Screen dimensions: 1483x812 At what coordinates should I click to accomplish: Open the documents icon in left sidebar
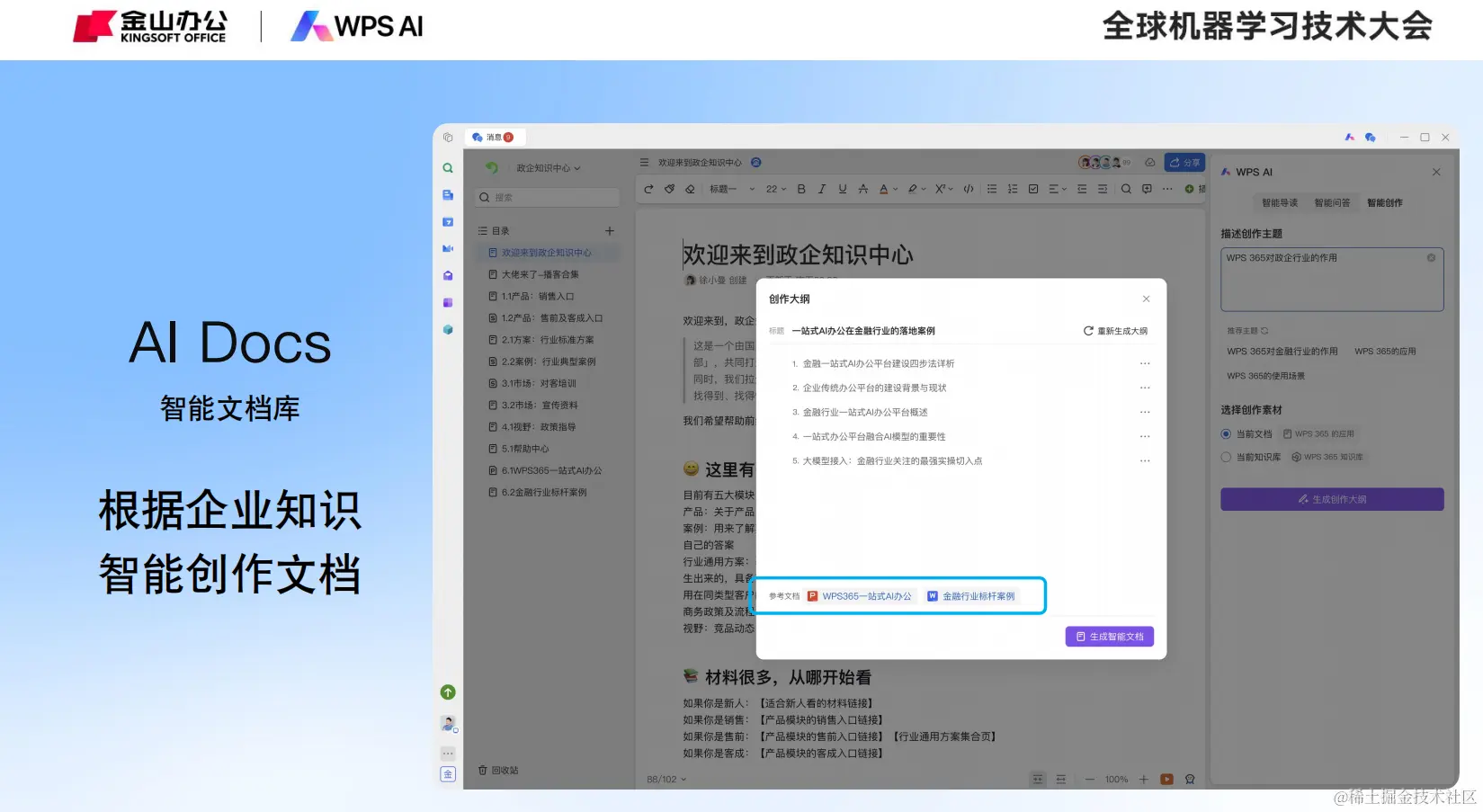tap(448, 195)
